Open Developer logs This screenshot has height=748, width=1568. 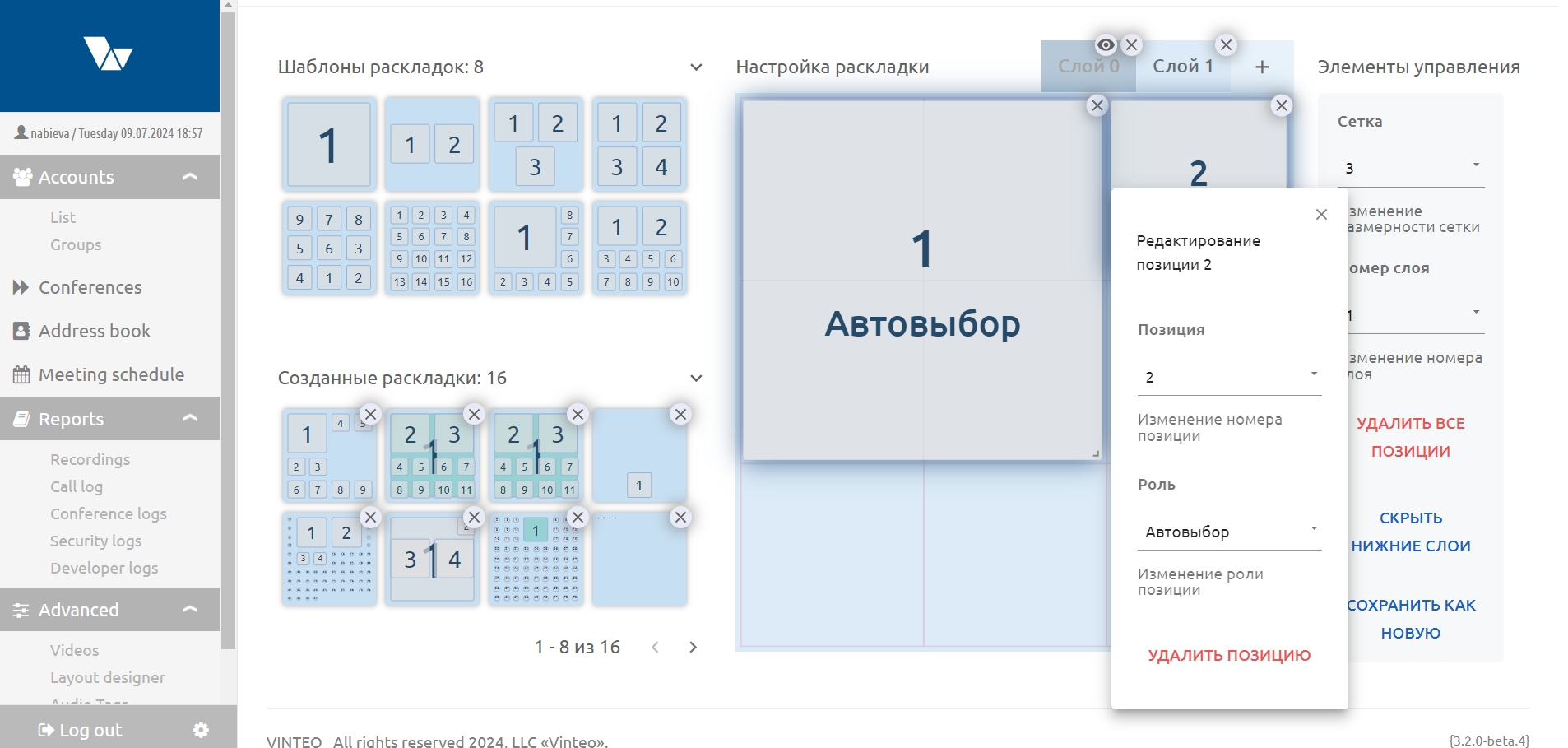coord(104,568)
